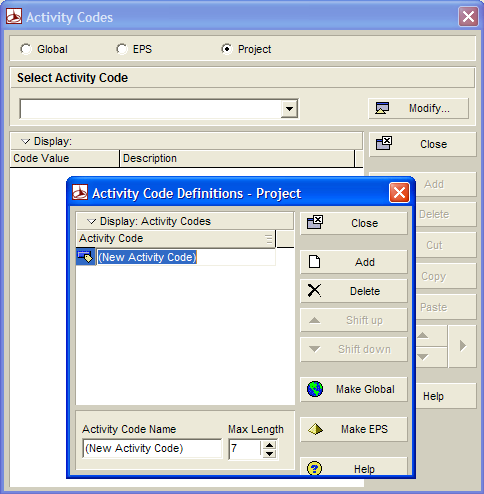
Task: Click the Cut button in Activity Codes window
Action: 446,245
